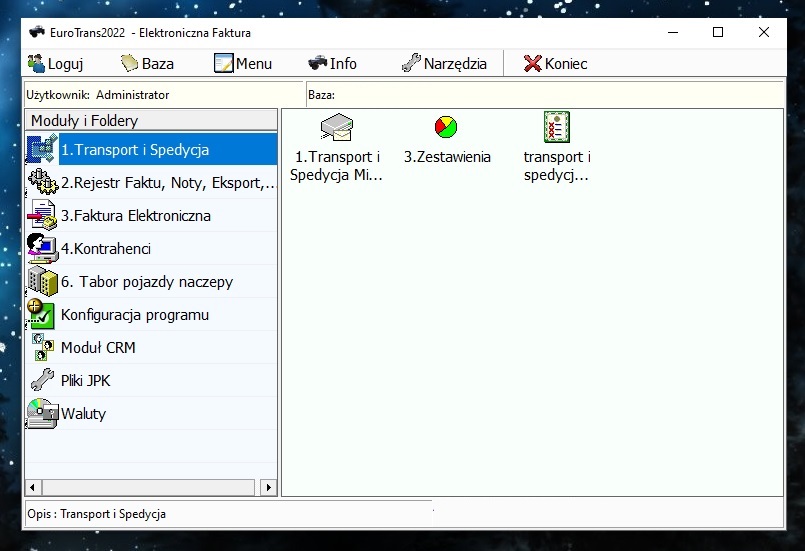Open Konfiguracja programu module icon
This screenshot has height=551, width=805.
(42, 315)
